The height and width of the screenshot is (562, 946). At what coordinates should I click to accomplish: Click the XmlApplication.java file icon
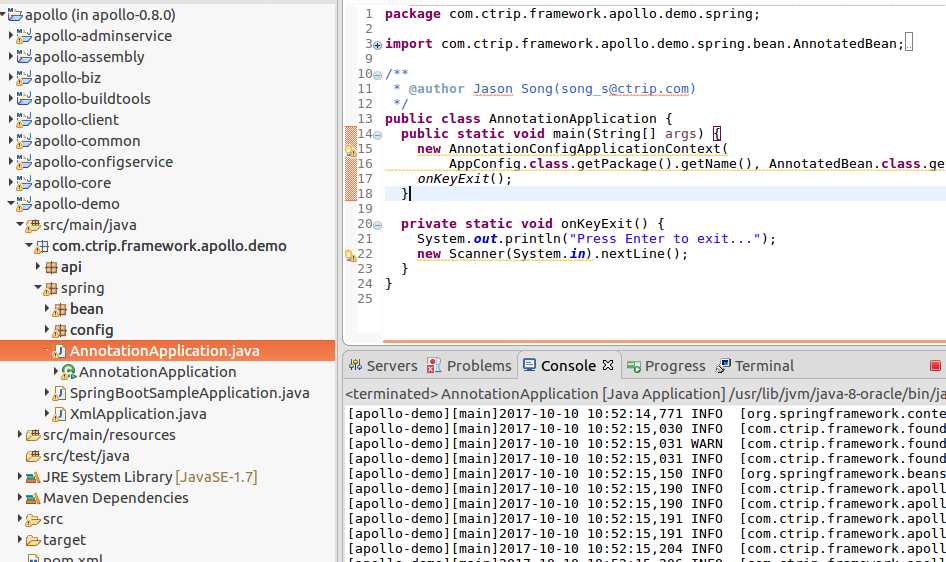pyautogui.click(x=60, y=414)
